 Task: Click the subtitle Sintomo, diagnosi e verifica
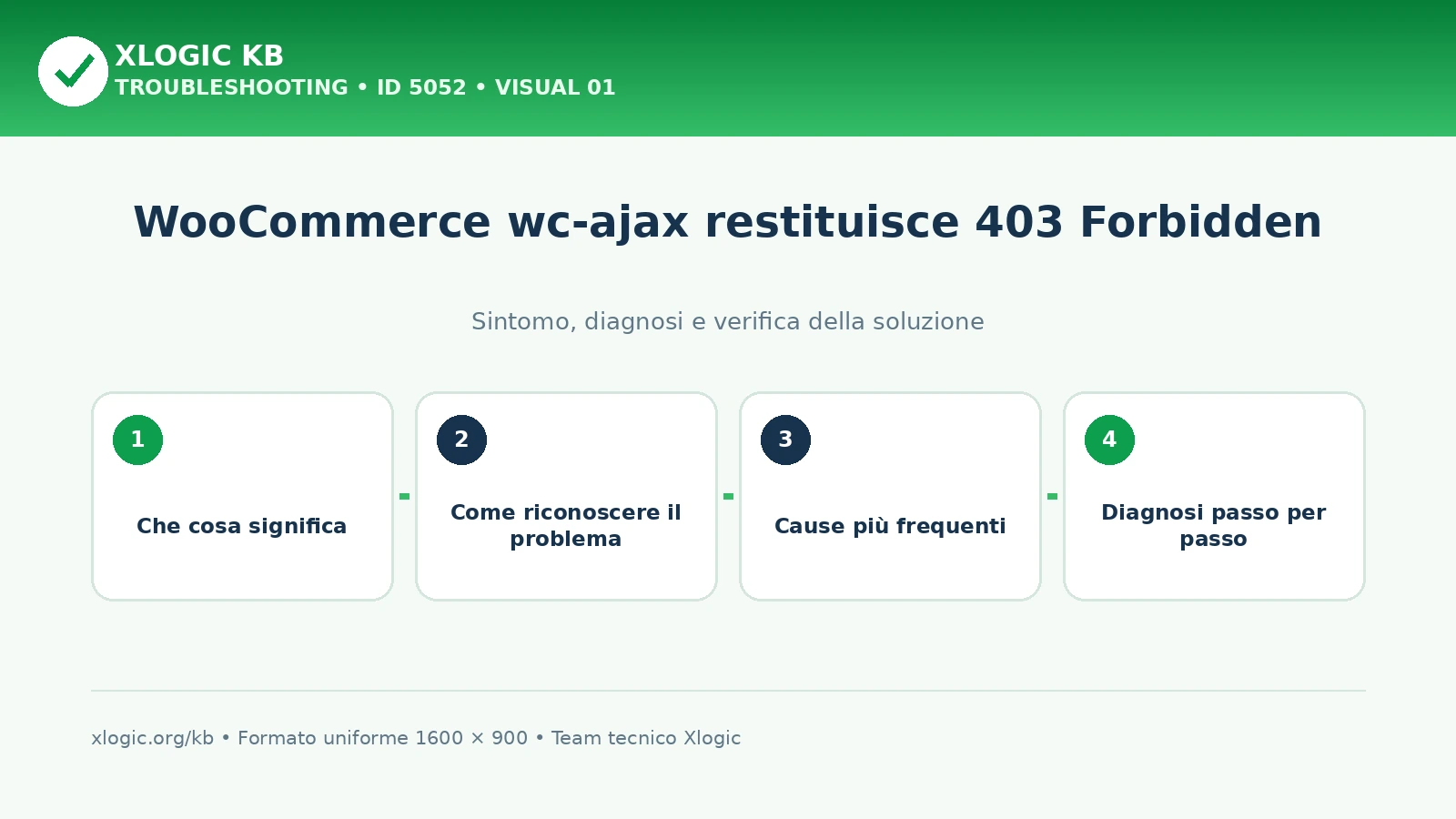[728, 321]
